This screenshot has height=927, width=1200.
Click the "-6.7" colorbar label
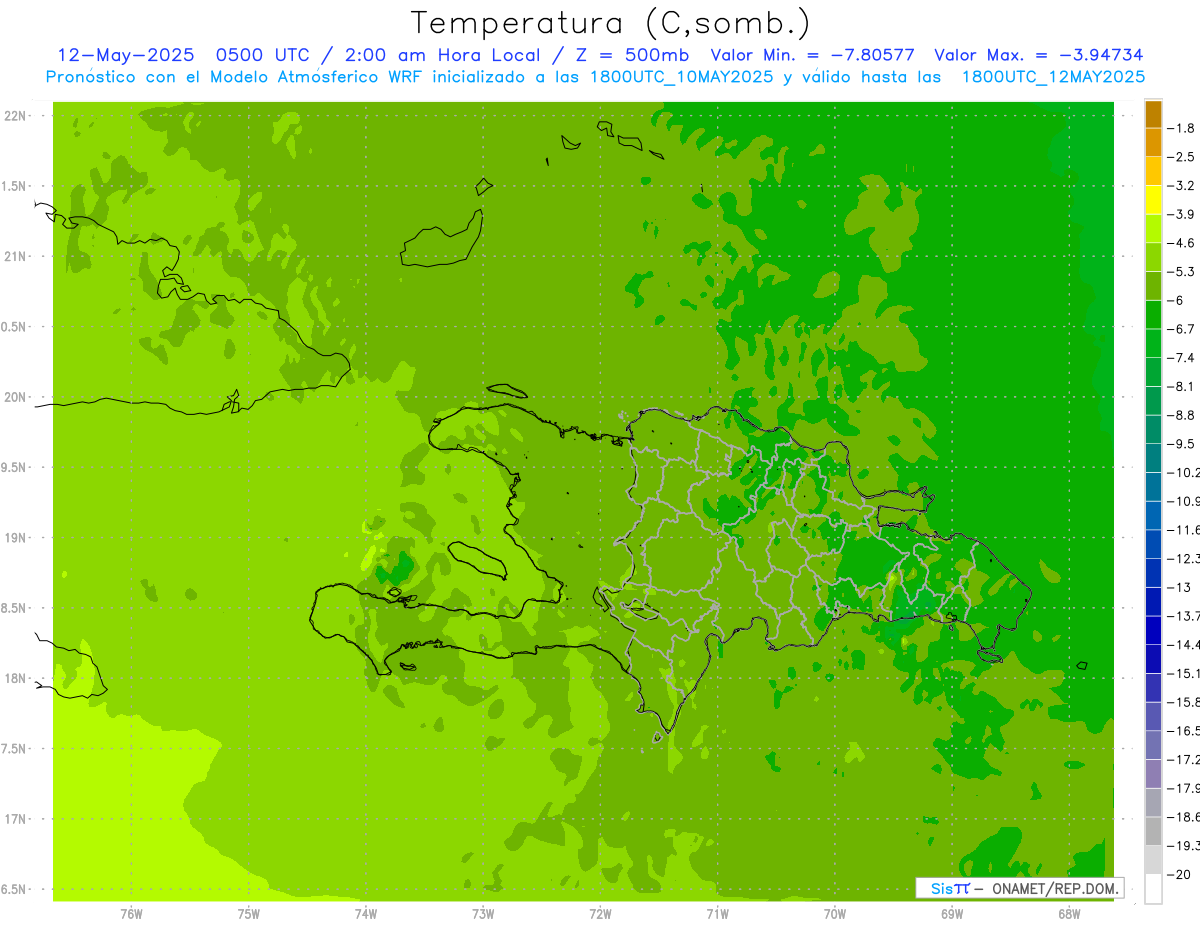point(1183,329)
